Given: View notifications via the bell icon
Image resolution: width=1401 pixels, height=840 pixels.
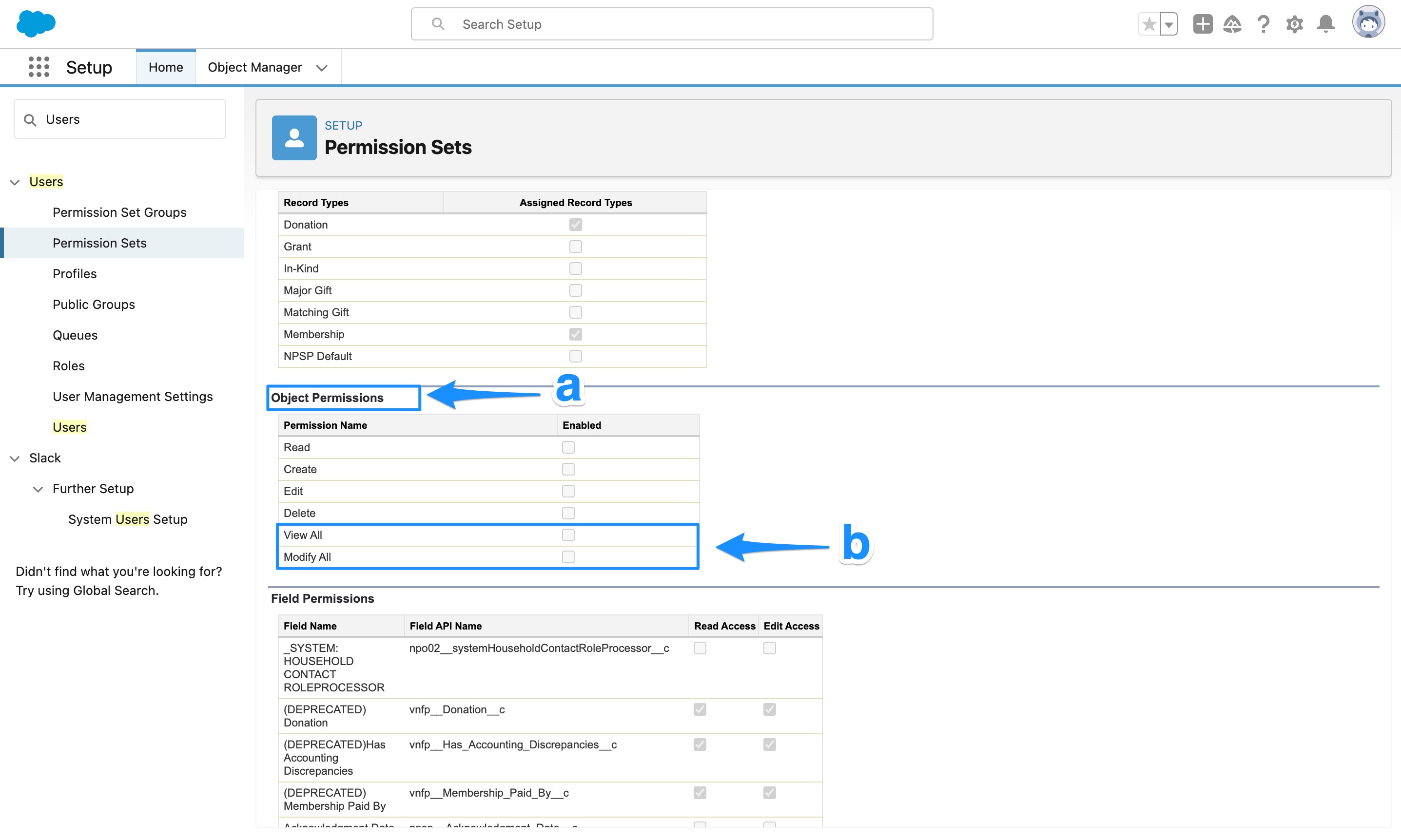Looking at the screenshot, I should tap(1325, 24).
